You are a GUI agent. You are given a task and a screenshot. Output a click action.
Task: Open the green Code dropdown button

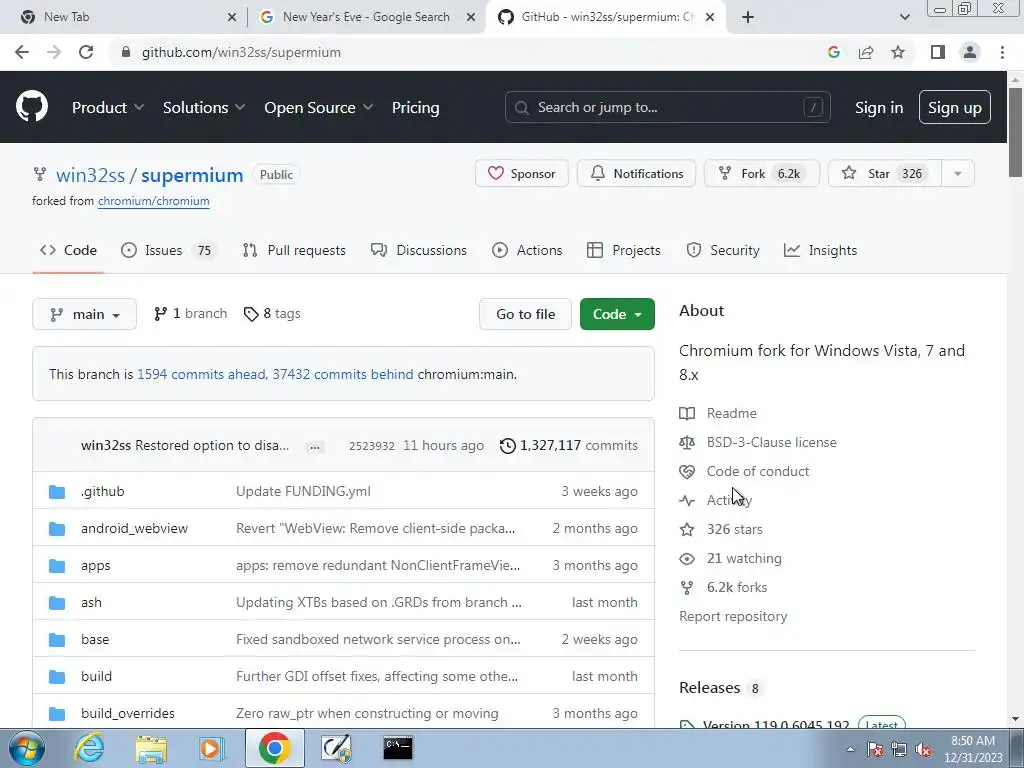pos(617,314)
